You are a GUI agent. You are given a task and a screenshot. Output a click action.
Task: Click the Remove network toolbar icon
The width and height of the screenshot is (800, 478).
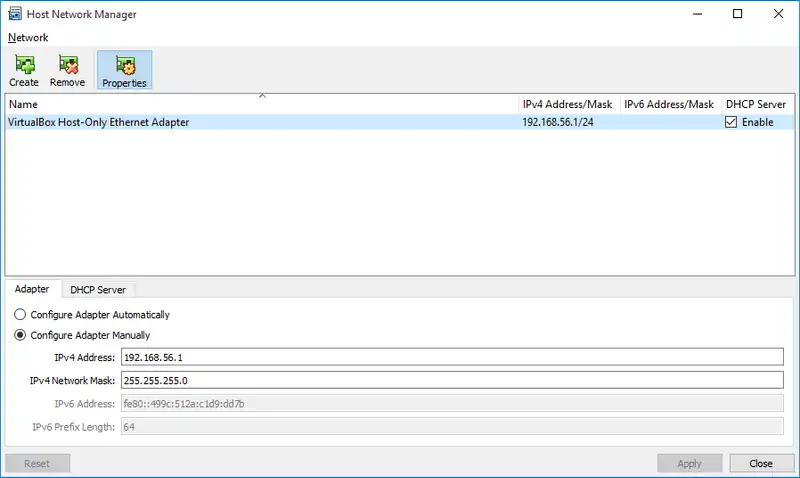(68, 67)
